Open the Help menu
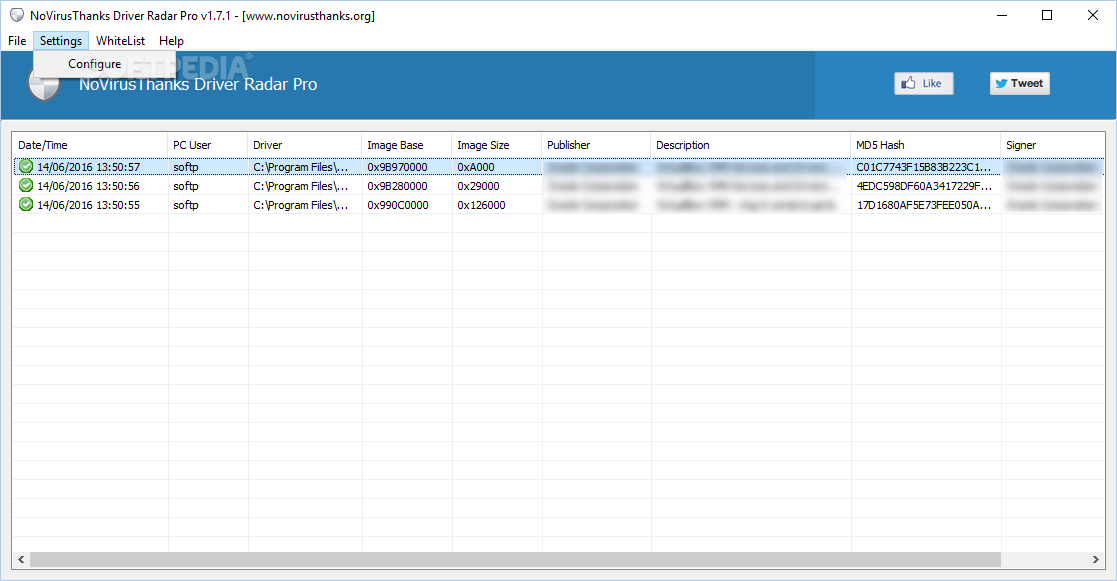1117x581 pixels. (x=171, y=41)
